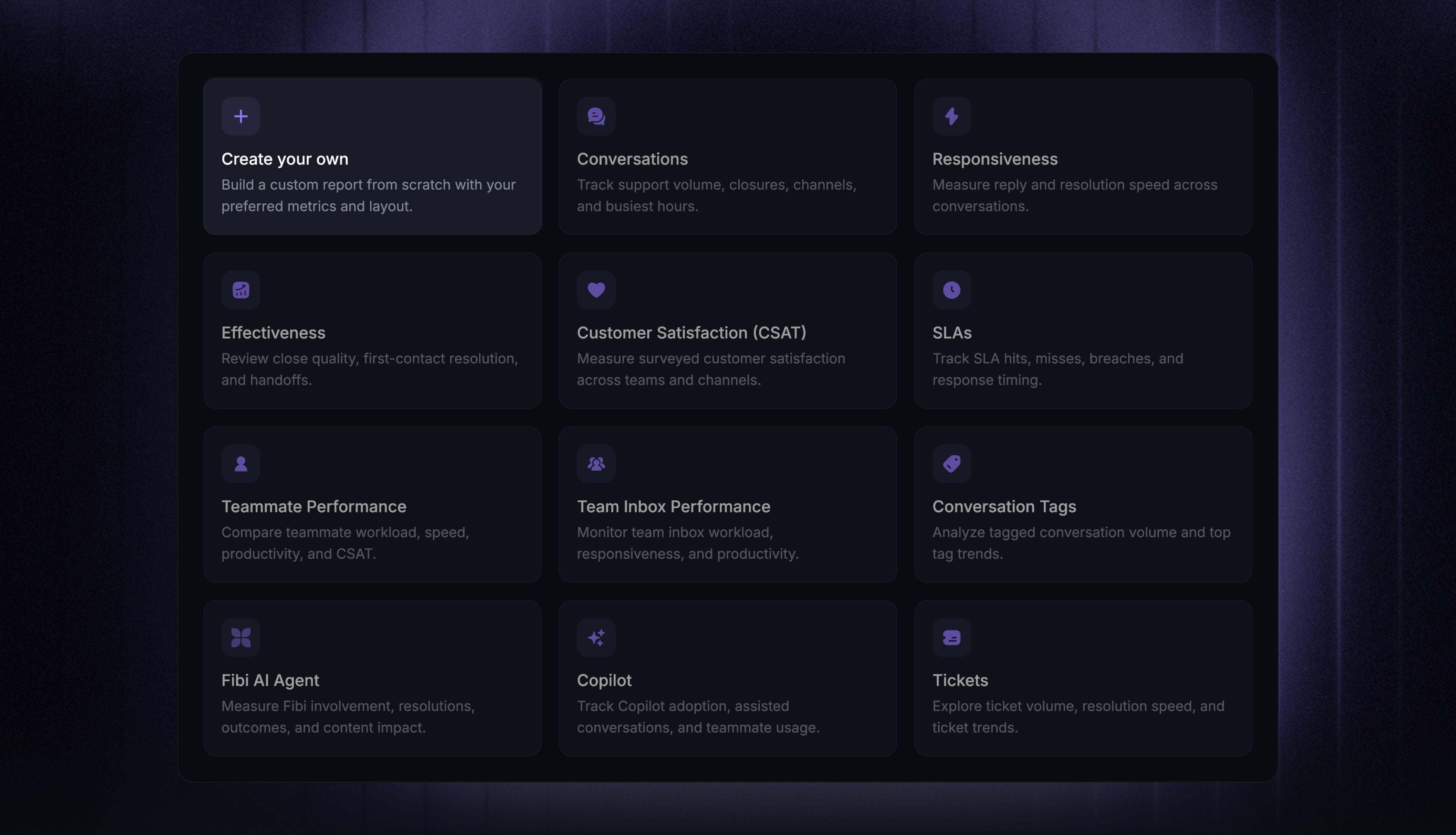Open the Fibi AI Agent title
This screenshot has width=1456, height=835.
(270, 681)
